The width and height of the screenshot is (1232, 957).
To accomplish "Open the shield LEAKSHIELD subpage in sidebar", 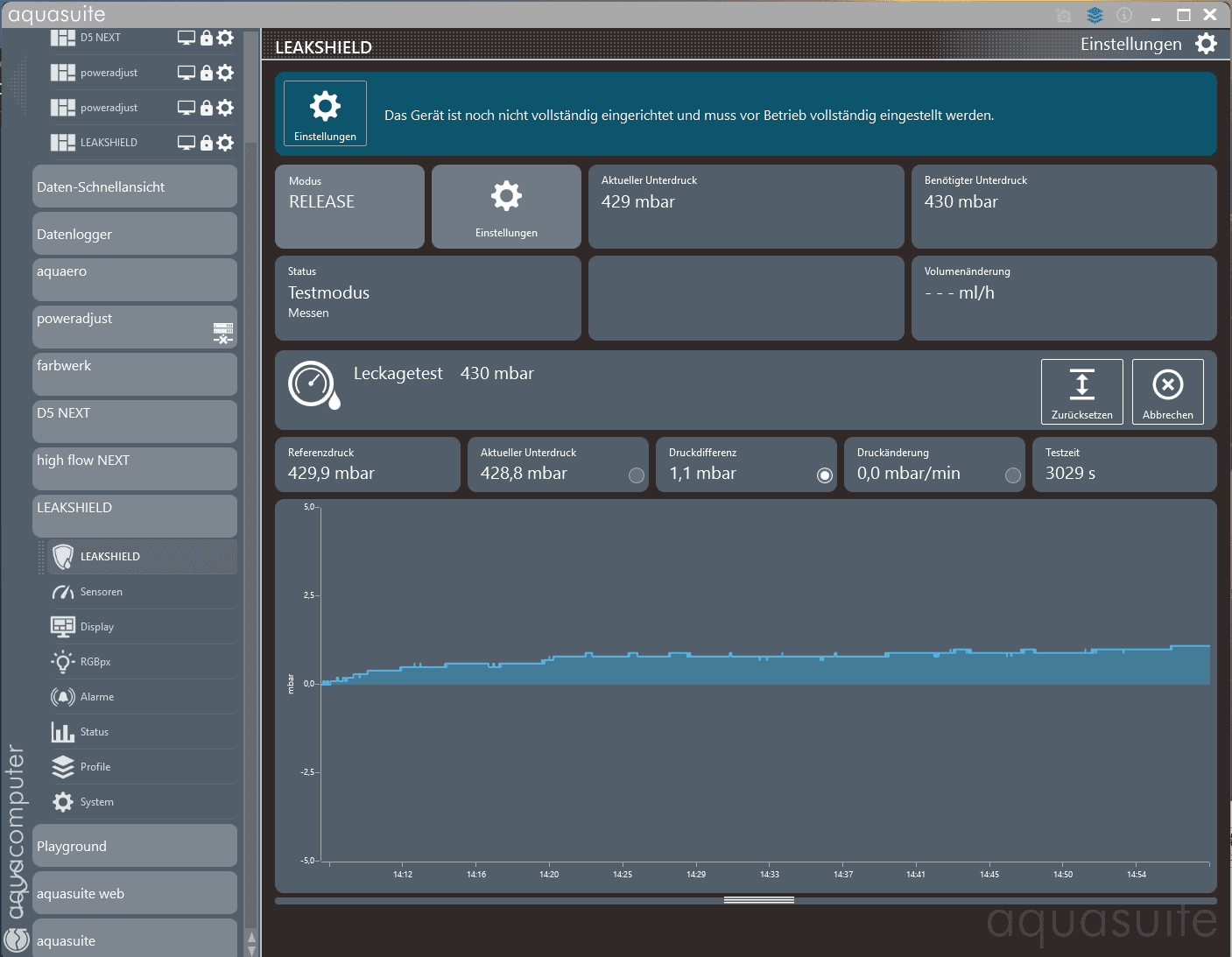I will 140,557.
